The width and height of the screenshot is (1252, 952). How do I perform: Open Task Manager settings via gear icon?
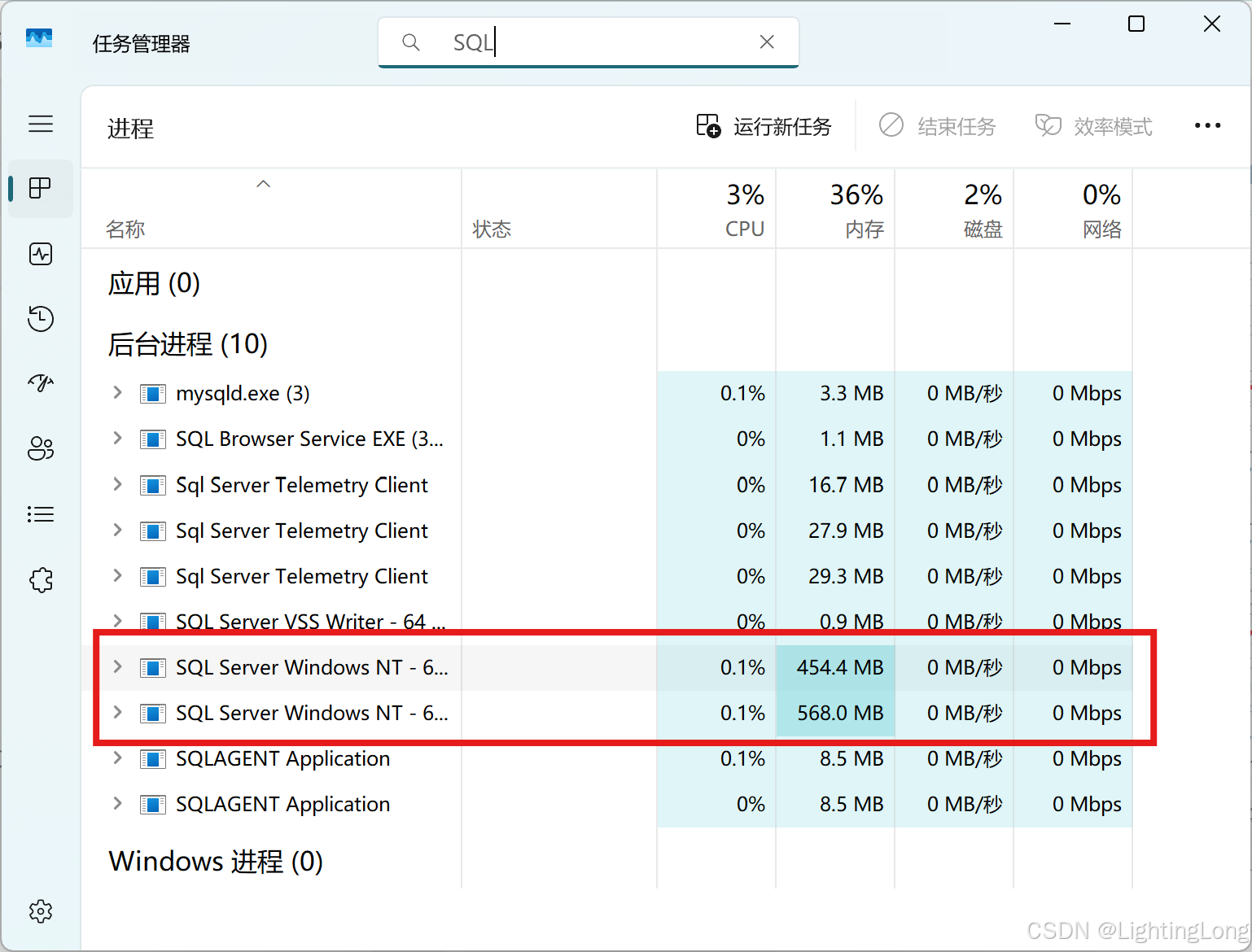(41, 911)
